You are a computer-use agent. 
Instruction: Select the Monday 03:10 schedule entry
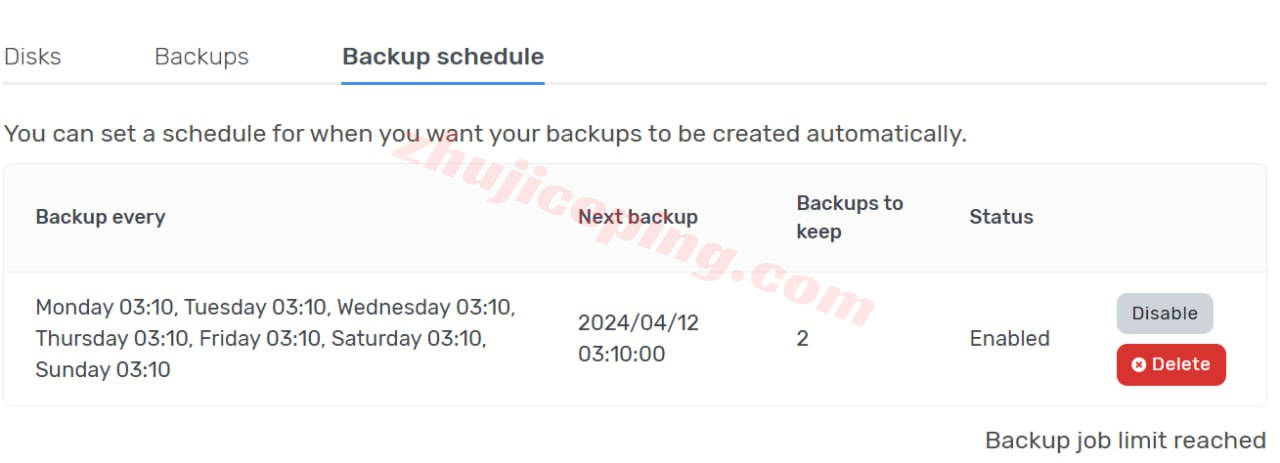pos(104,307)
